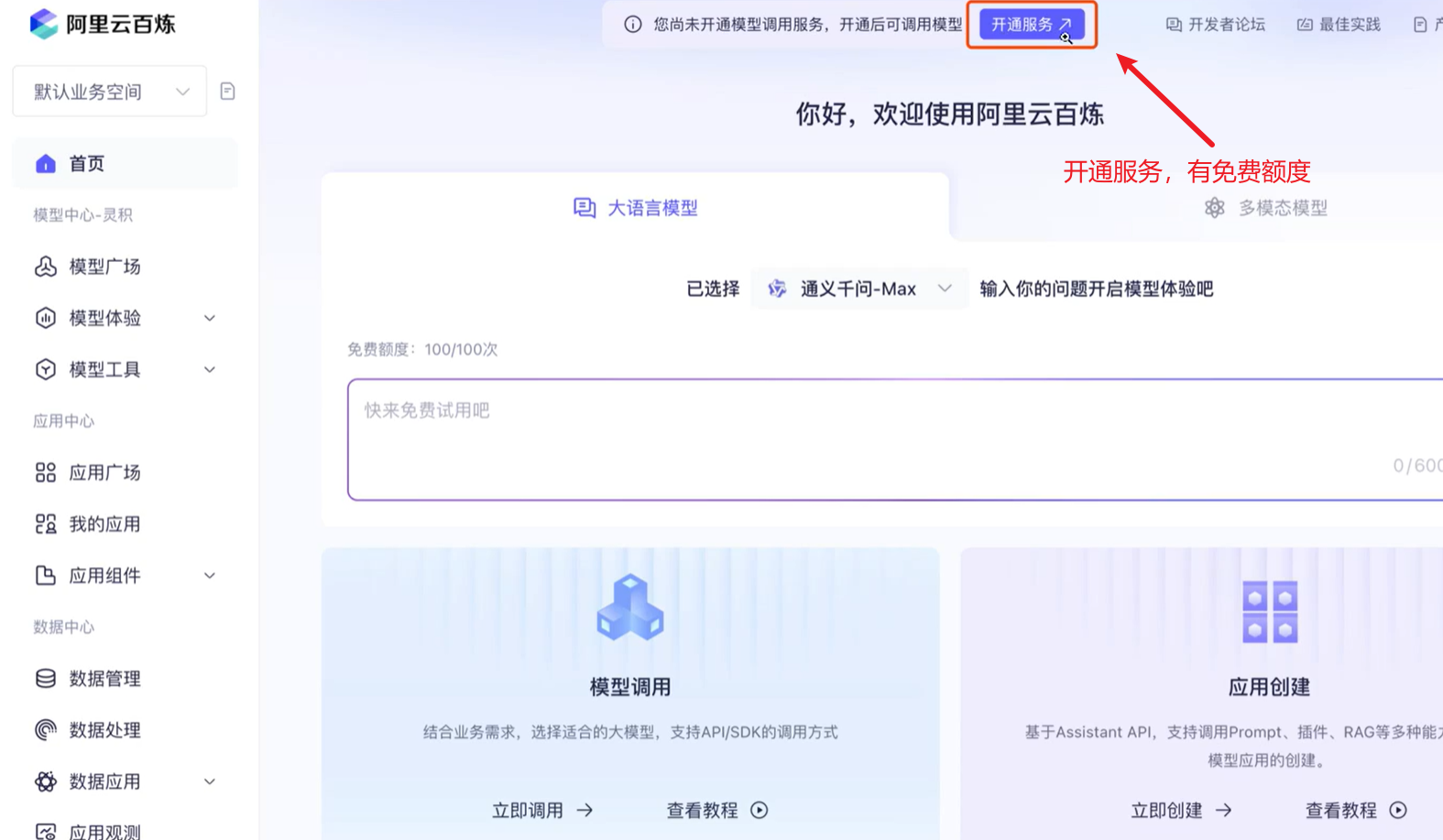Click the 我的应用 sidebar icon
This screenshot has height=840, width=1443.
click(46, 524)
